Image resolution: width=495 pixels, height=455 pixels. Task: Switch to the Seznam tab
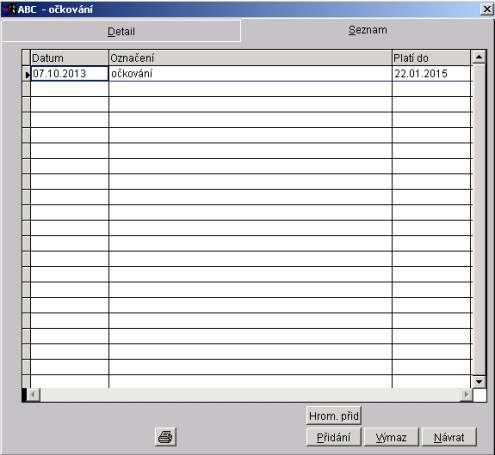click(x=368, y=30)
